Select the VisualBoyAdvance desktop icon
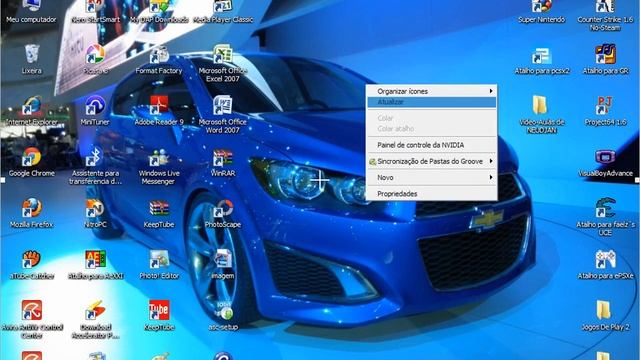 (x=605, y=157)
